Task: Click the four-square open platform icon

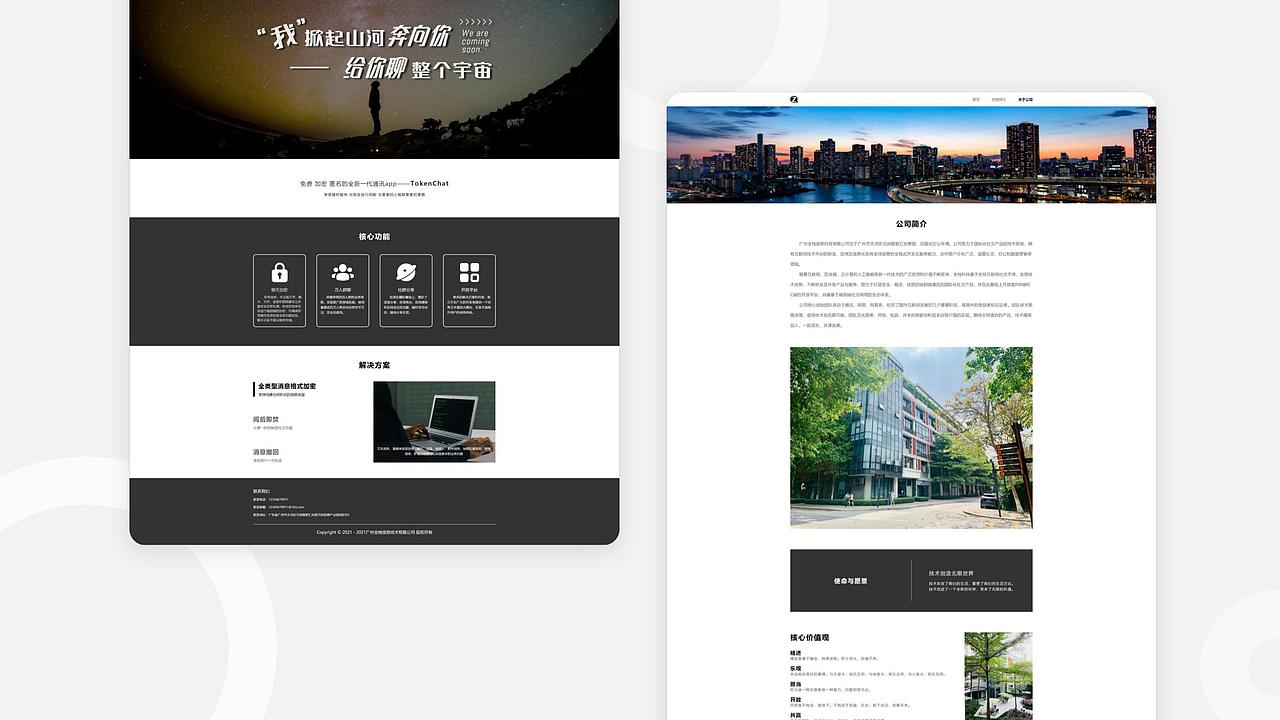Action: point(469,272)
